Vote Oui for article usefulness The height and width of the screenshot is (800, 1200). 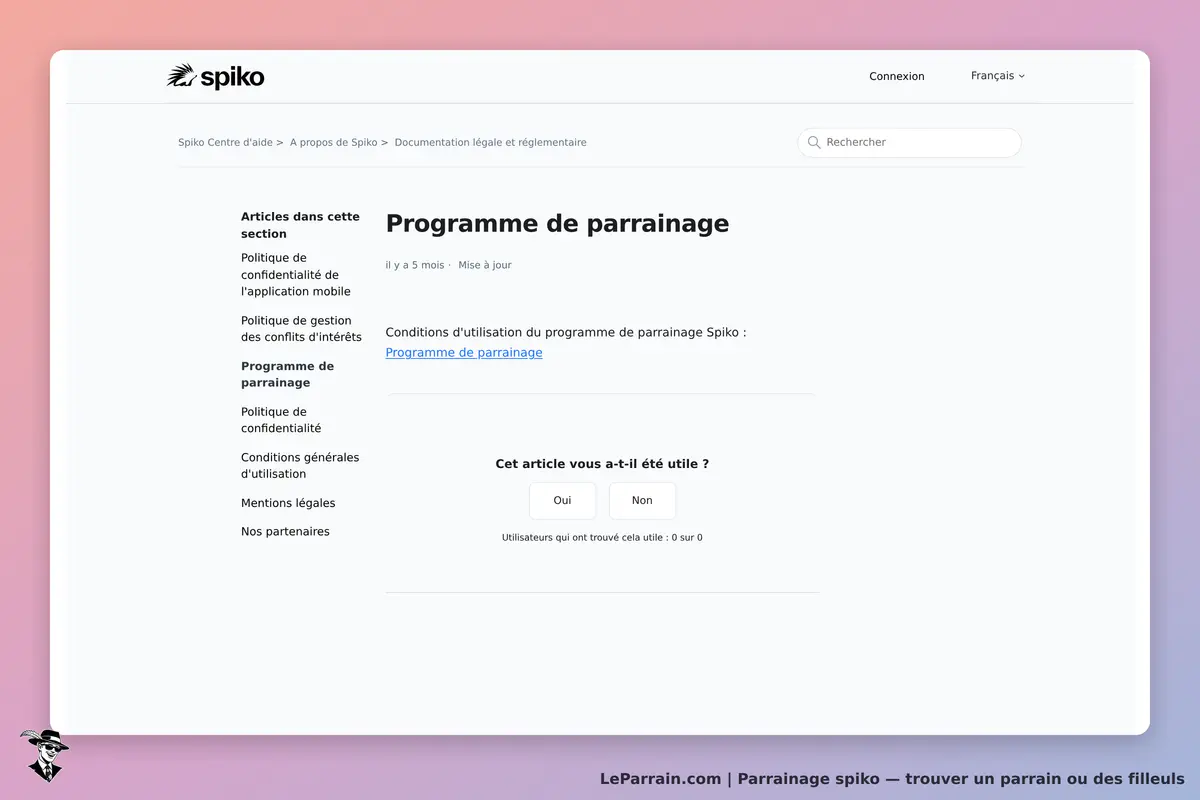[x=563, y=500]
